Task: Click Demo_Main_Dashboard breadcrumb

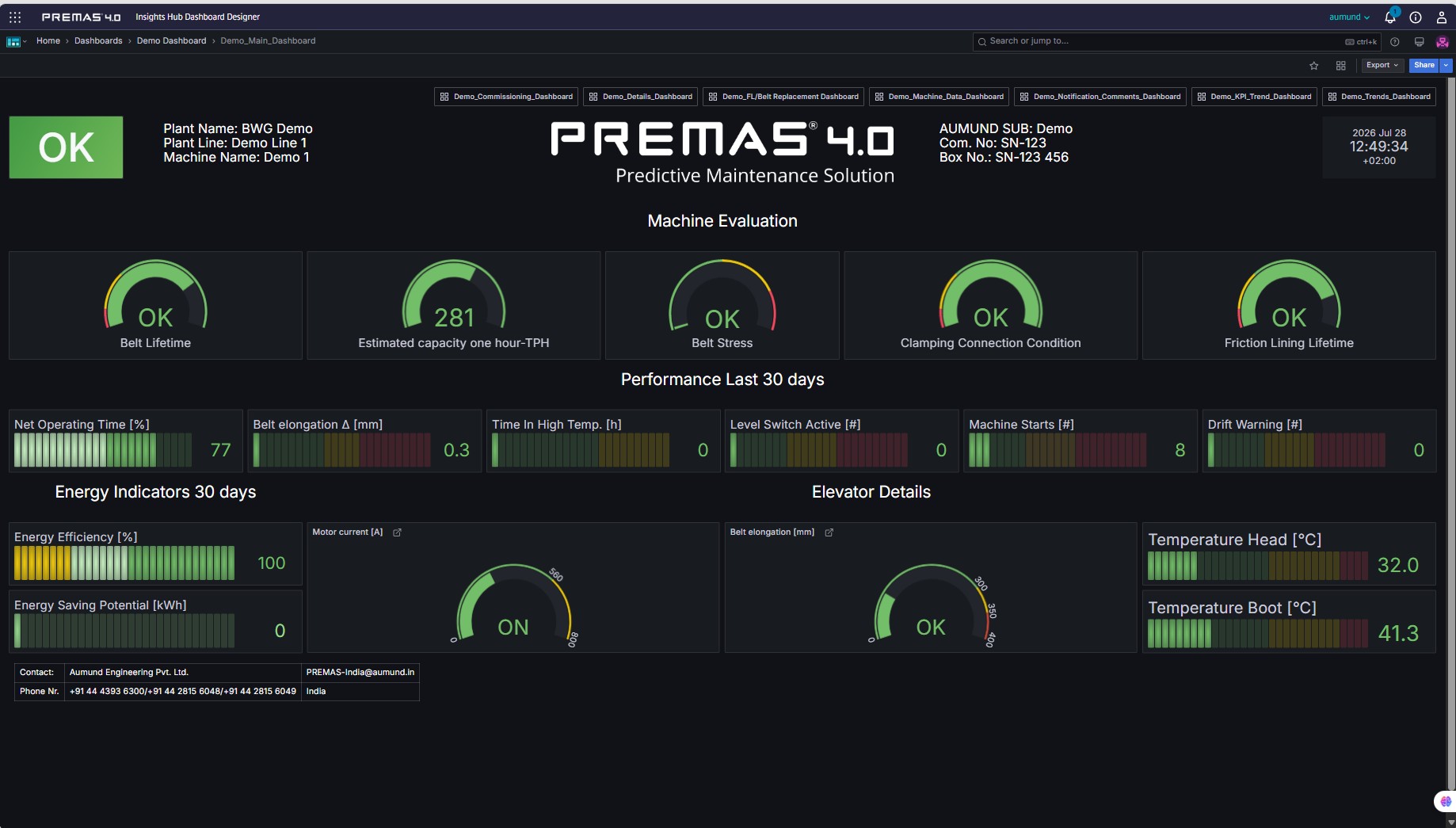Action: pyautogui.click(x=268, y=40)
